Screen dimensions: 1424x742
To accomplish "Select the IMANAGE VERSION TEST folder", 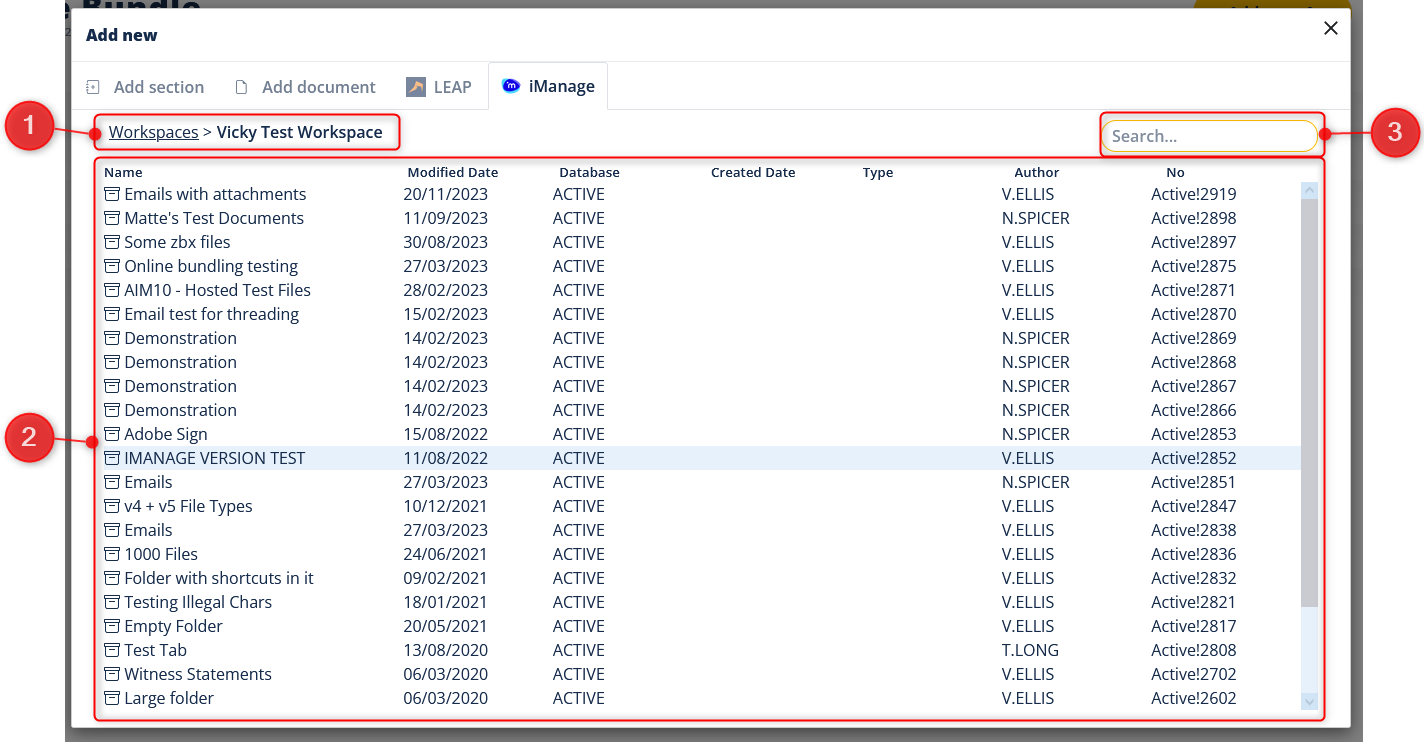I will (214, 458).
